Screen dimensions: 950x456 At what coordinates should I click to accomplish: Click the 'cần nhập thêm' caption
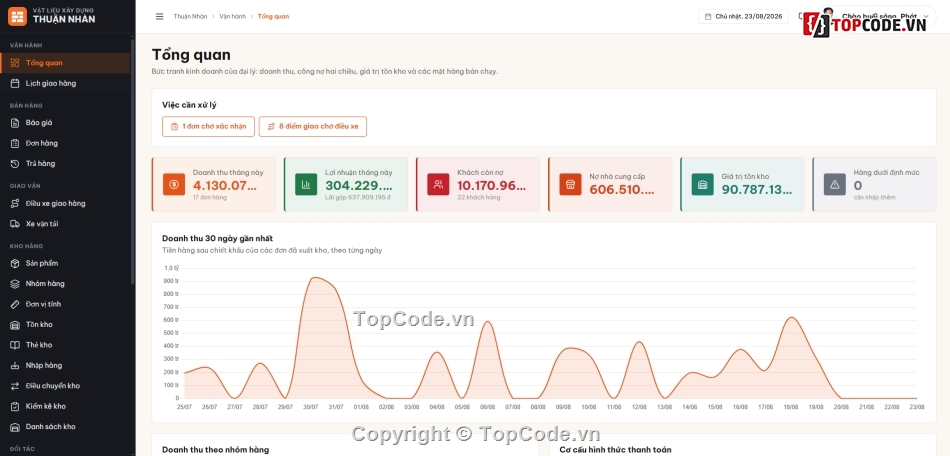(874, 197)
